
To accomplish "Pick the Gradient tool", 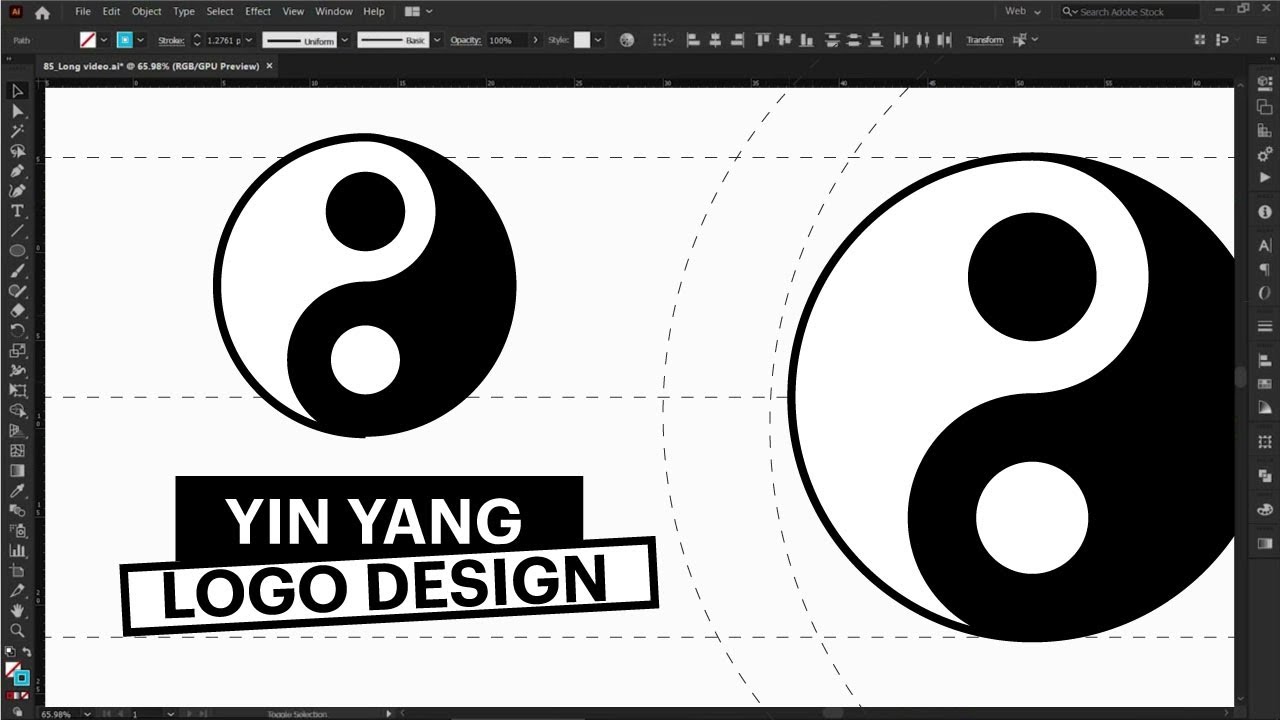I will (x=17, y=470).
